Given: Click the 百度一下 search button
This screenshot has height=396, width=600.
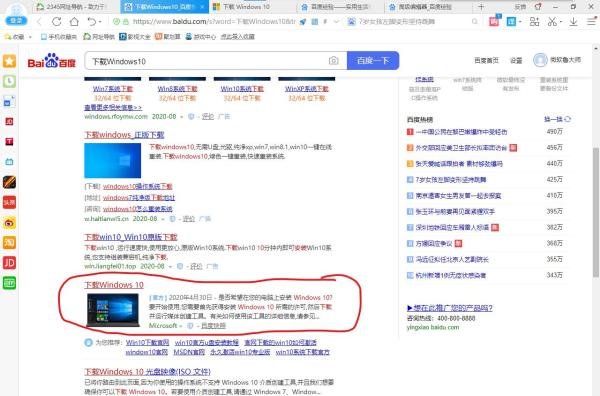Looking at the screenshot, I should click(x=373, y=60).
